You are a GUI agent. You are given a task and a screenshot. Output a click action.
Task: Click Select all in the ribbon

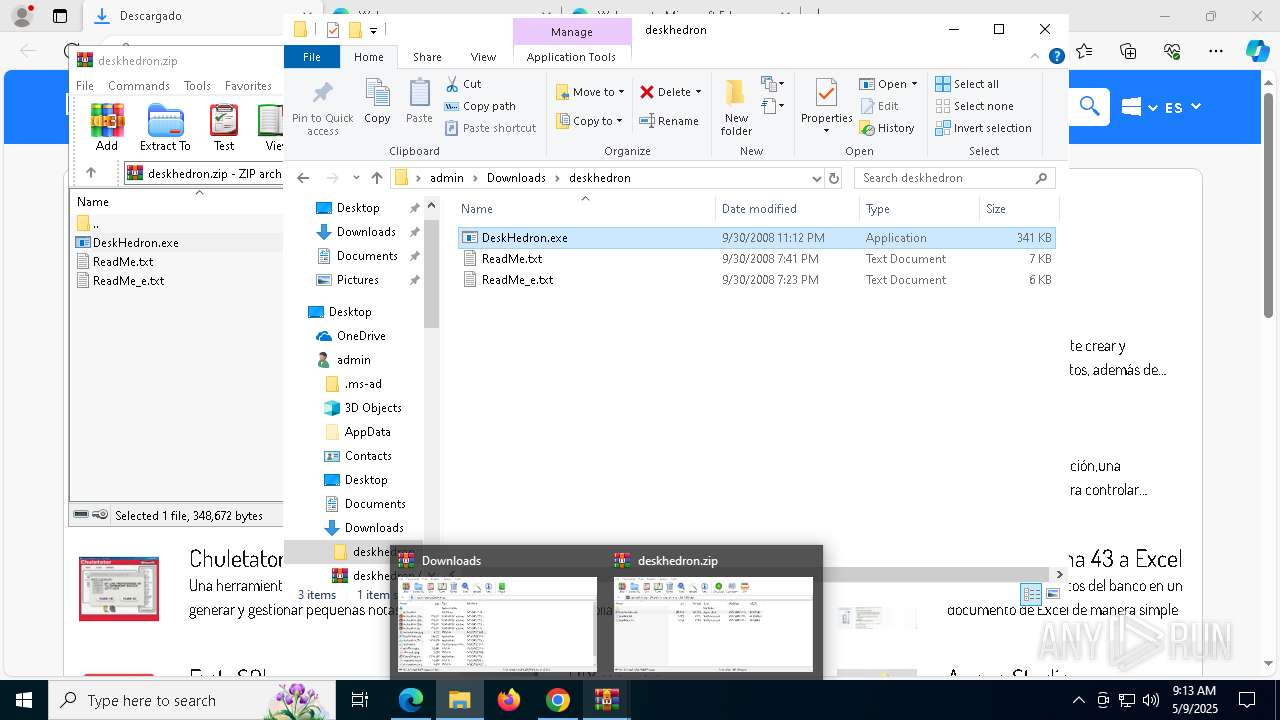click(967, 84)
